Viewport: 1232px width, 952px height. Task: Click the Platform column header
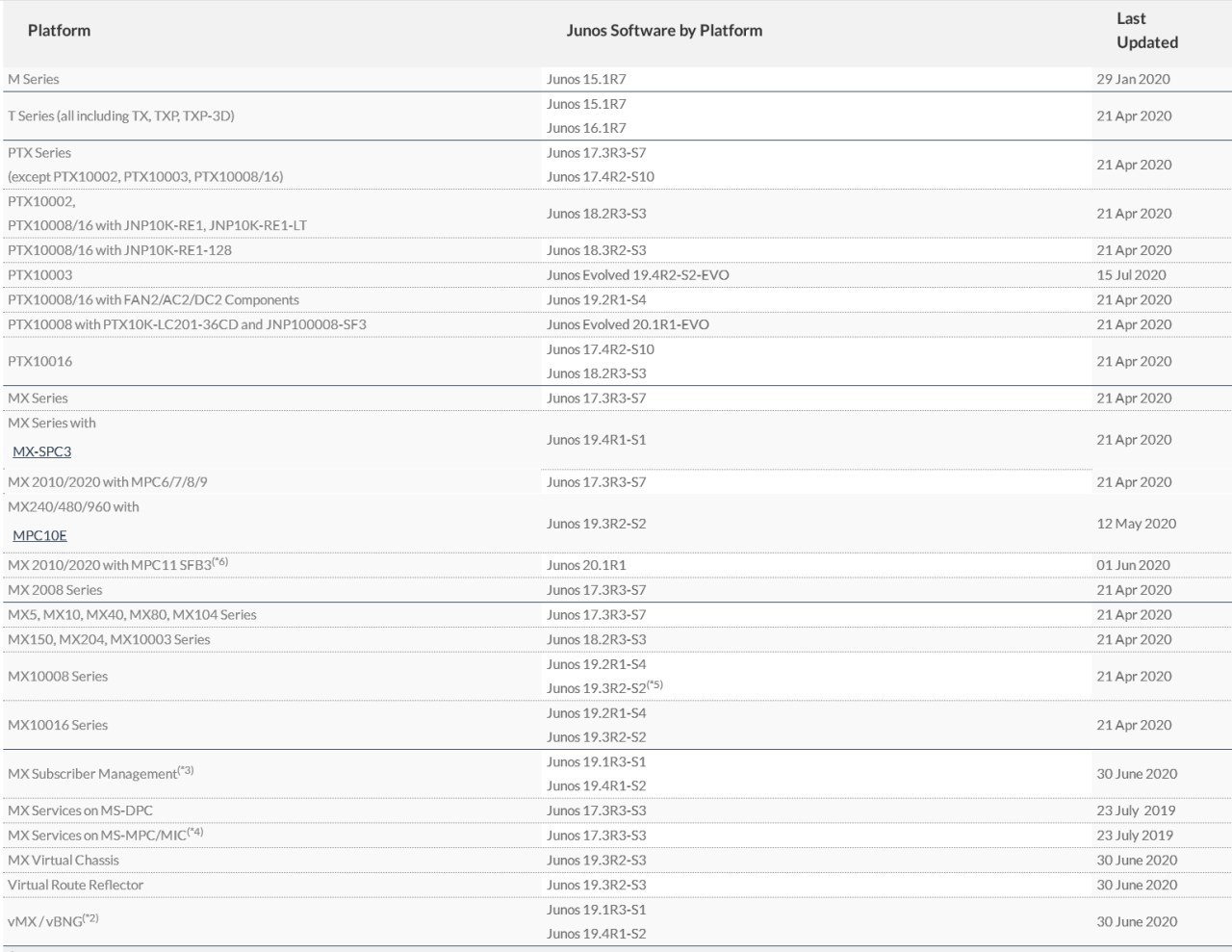(59, 31)
